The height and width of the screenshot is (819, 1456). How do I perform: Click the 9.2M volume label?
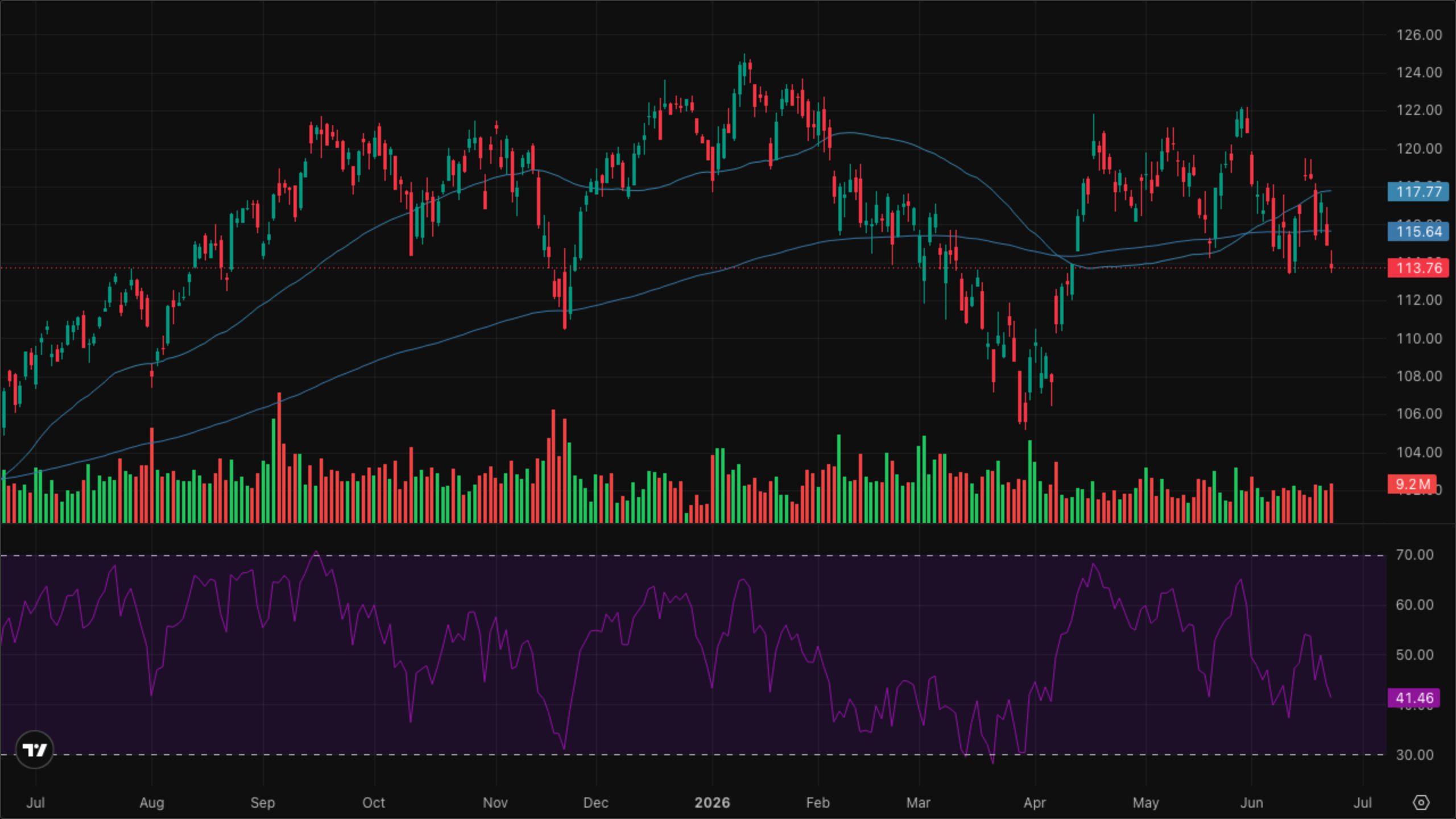1412,484
